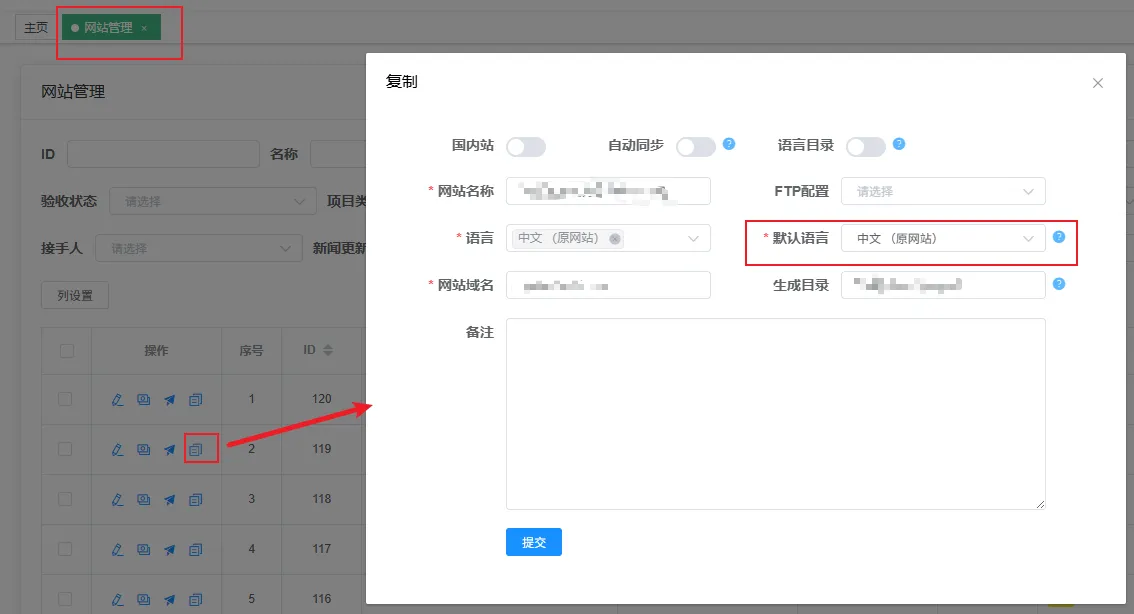The image size is (1134, 614).
Task: Click the 提交 button
Action: (x=534, y=542)
